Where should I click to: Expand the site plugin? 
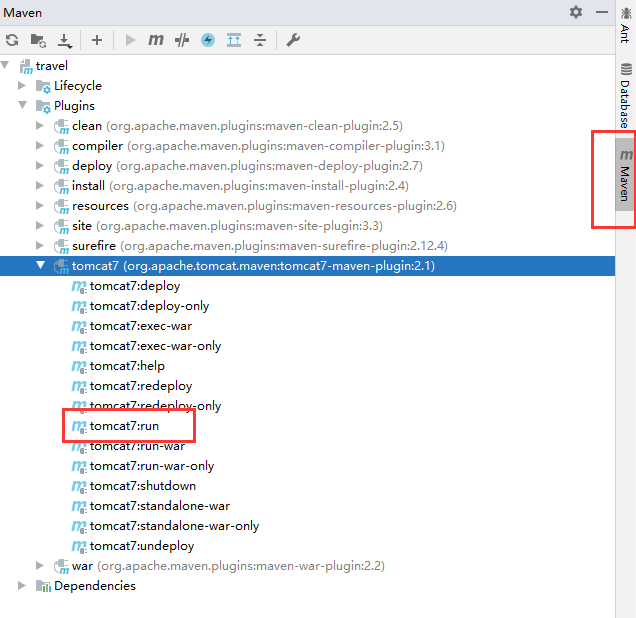40,225
